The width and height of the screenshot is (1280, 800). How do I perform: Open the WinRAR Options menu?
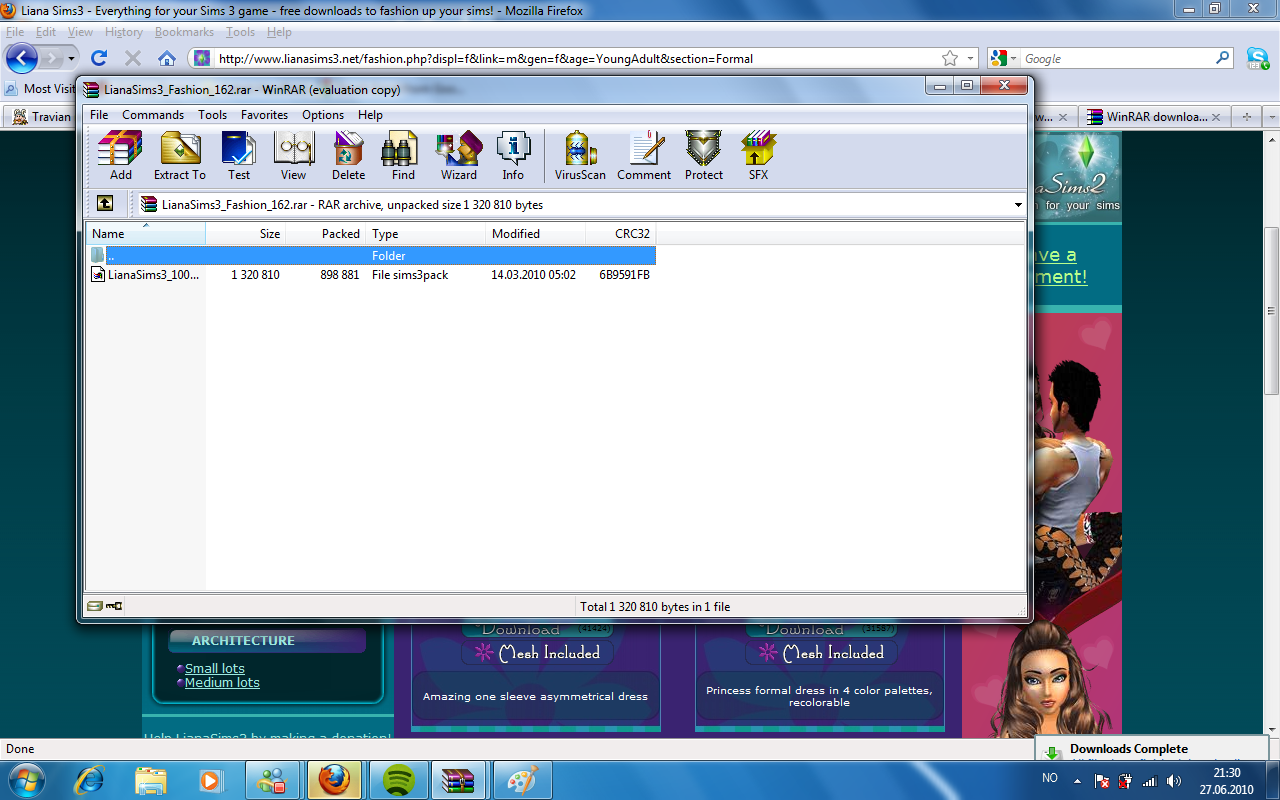[323, 115]
